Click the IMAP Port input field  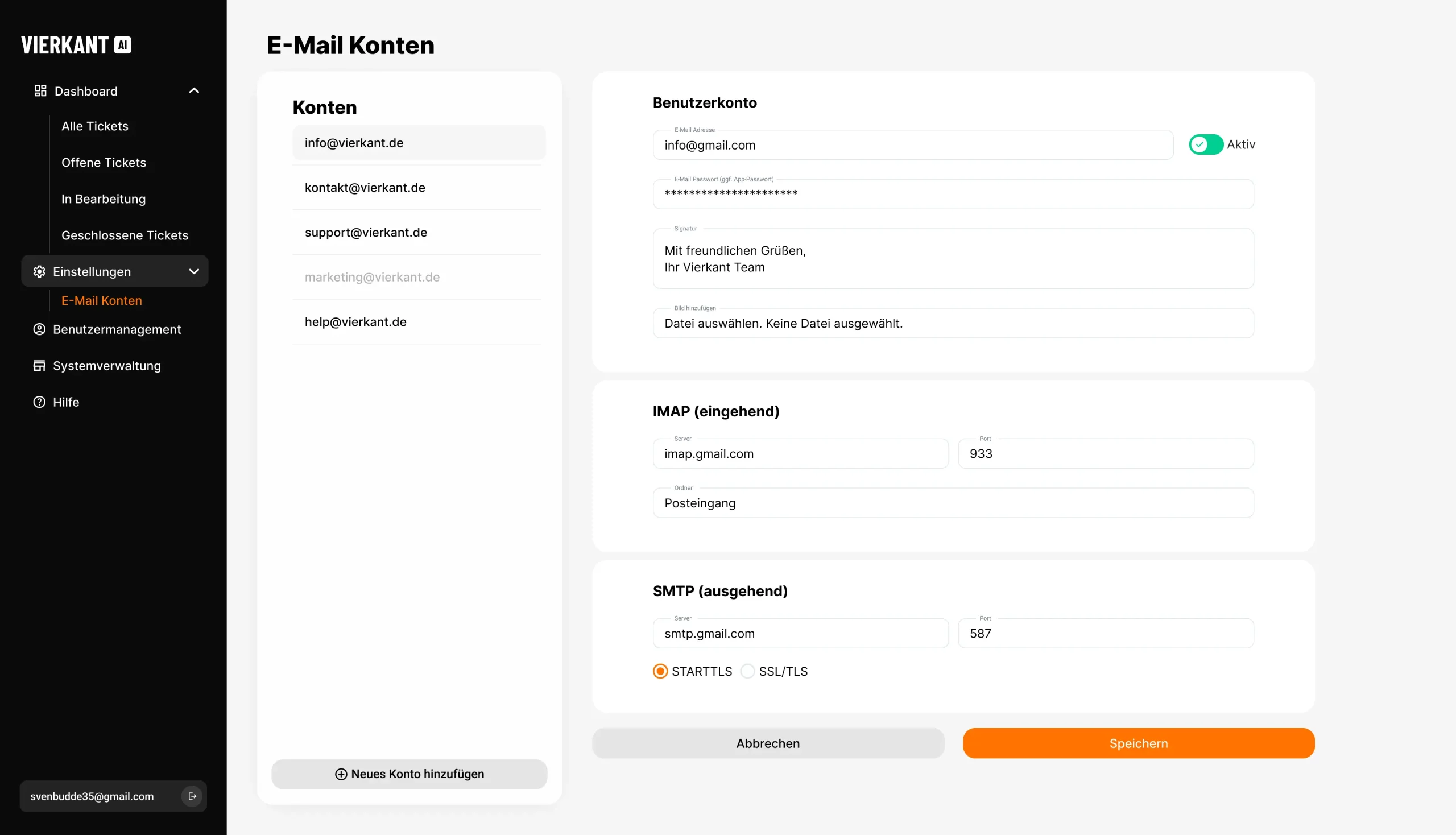point(1105,454)
